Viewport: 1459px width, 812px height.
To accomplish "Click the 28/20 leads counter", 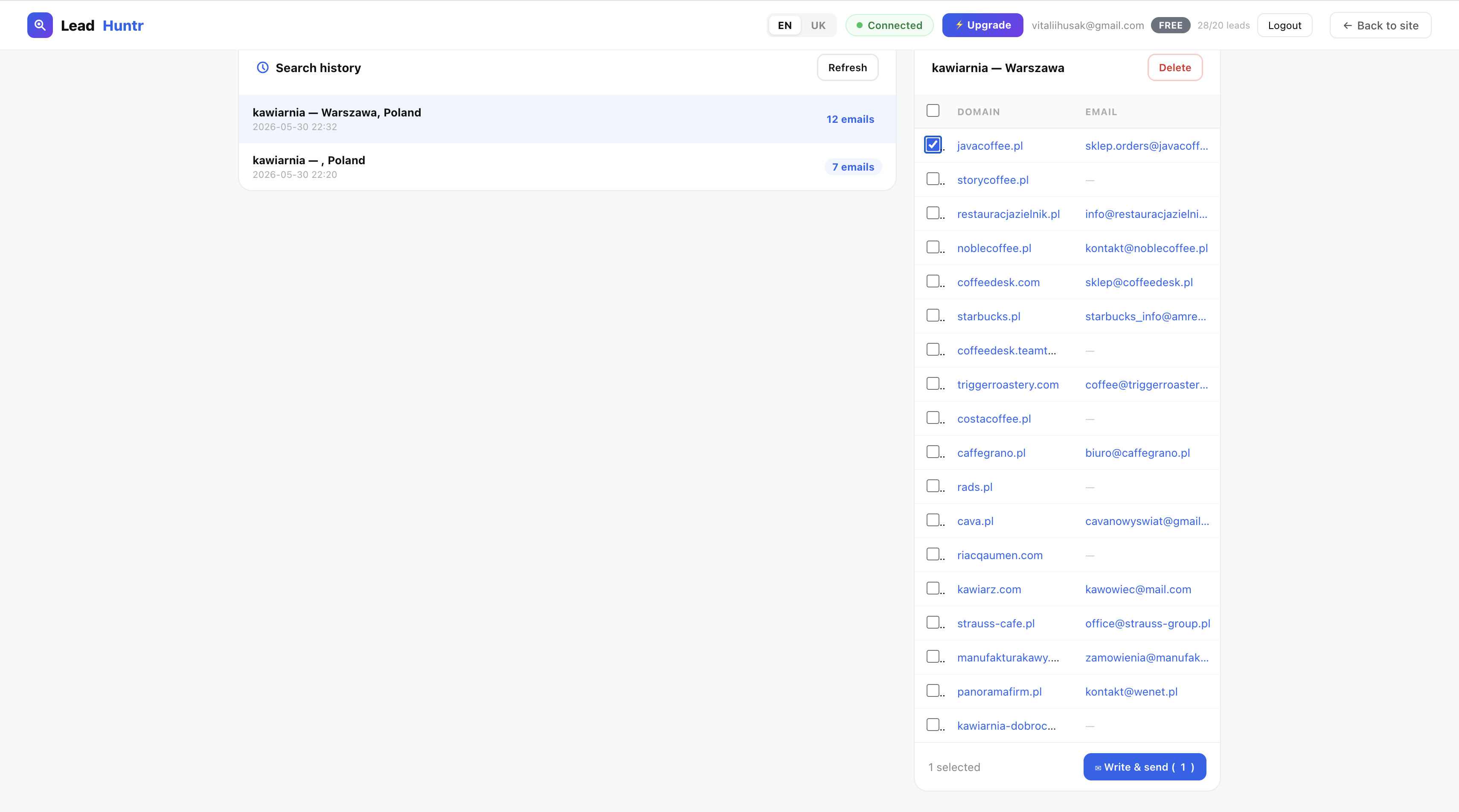I will click(x=1224, y=26).
